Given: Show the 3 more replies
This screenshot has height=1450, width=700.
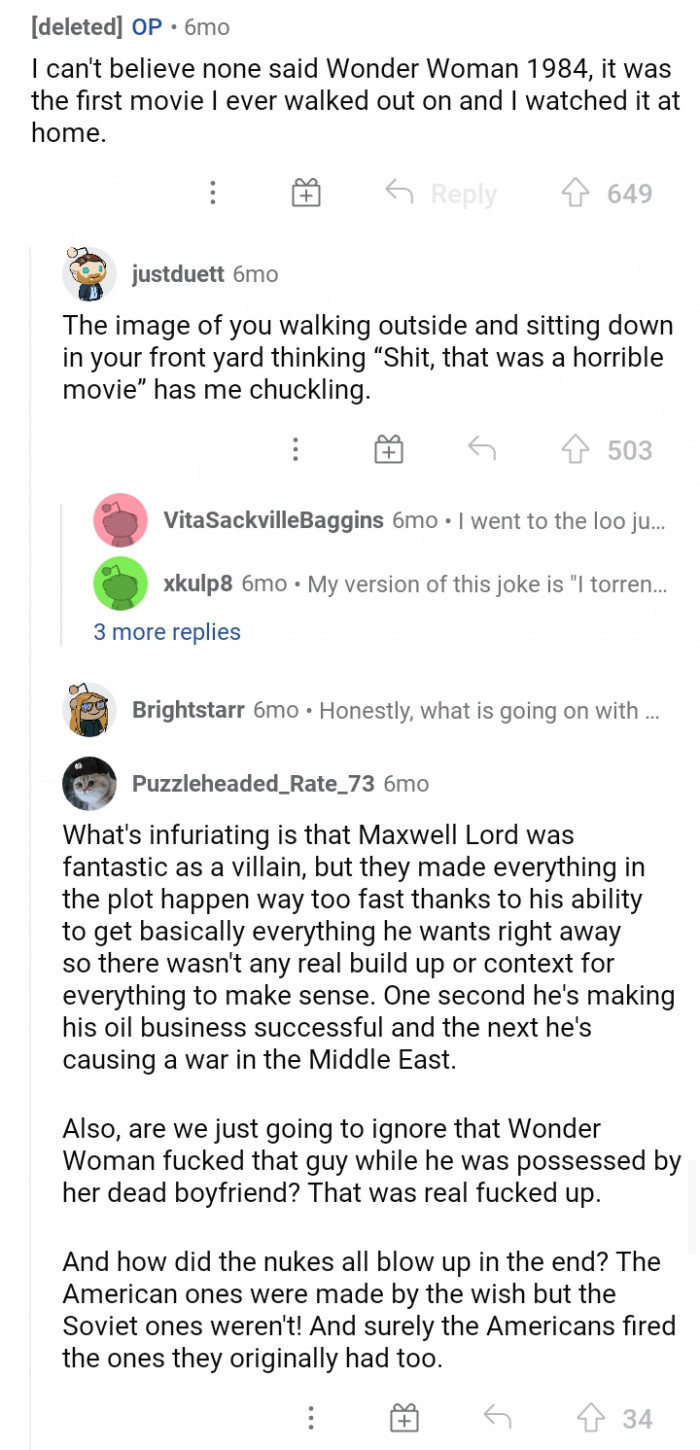Looking at the screenshot, I should (166, 632).
